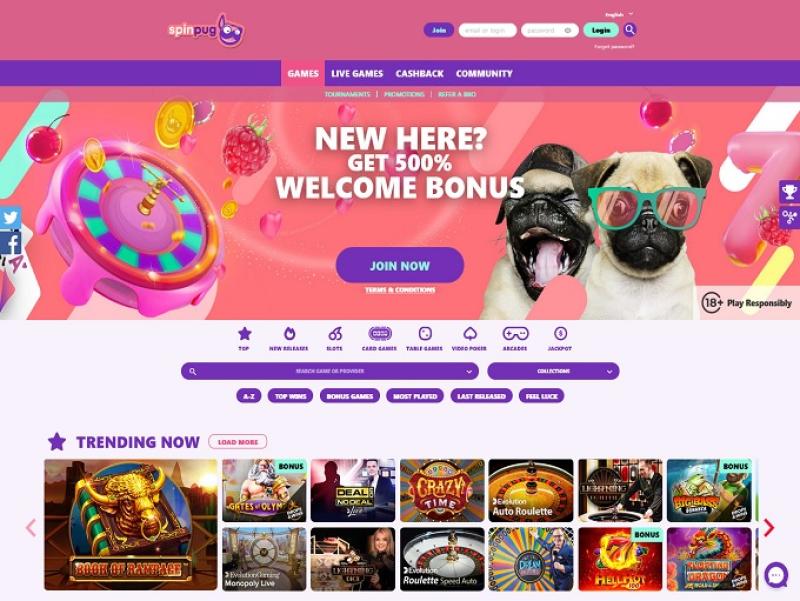
Task: Open the Facebook share icon
Action: (10, 243)
